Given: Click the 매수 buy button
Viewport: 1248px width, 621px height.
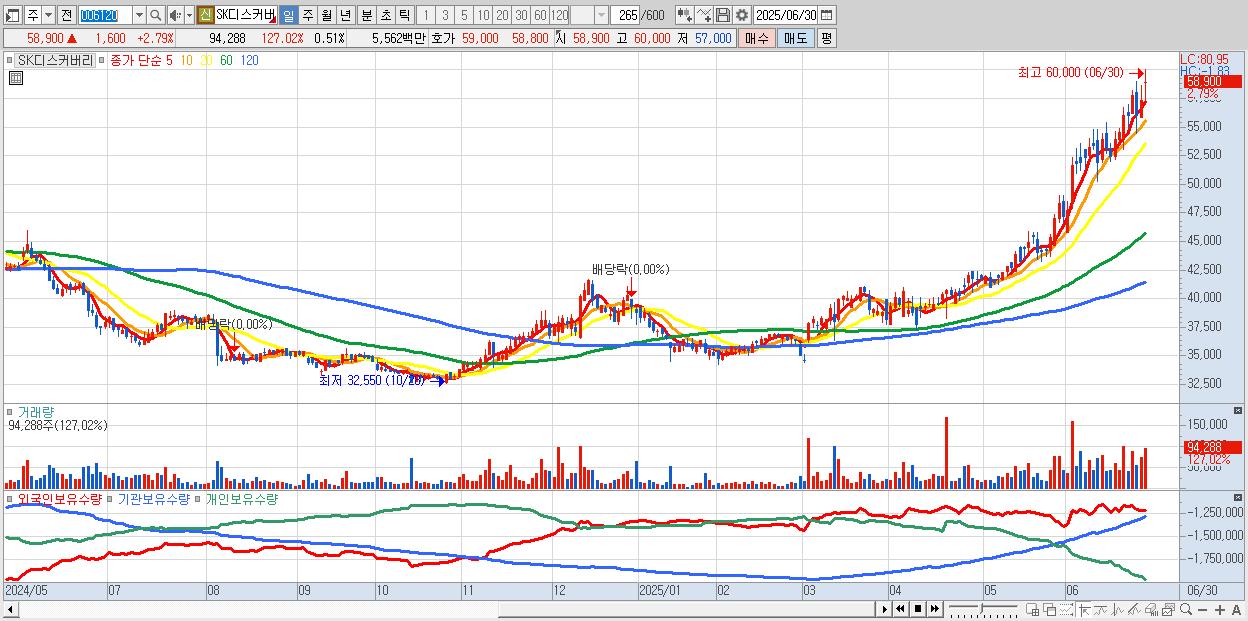Looking at the screenshot, I should point(757,38).
